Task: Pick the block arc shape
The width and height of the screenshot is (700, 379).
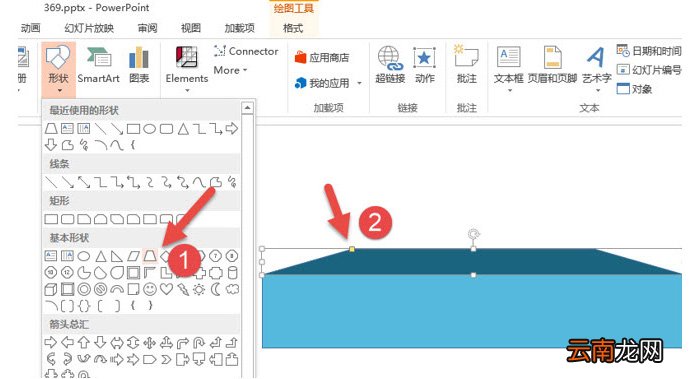Action: click(117, 290)
